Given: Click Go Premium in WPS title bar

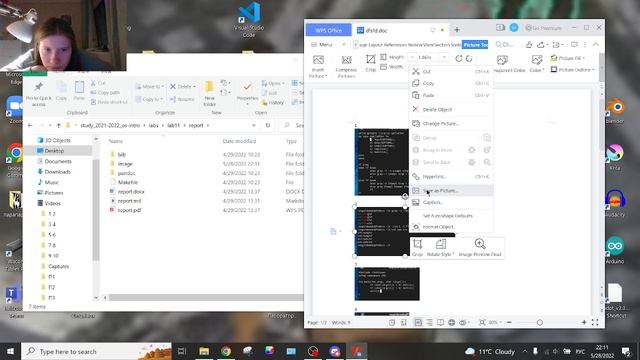Looking at the screenshot, I should coord(544,28).
